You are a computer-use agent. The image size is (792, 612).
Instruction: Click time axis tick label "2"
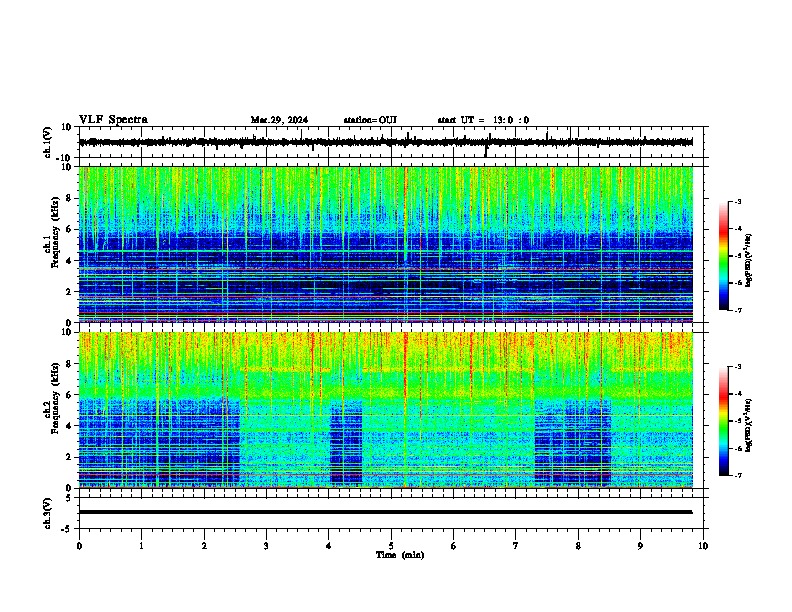tap(204, 546)
